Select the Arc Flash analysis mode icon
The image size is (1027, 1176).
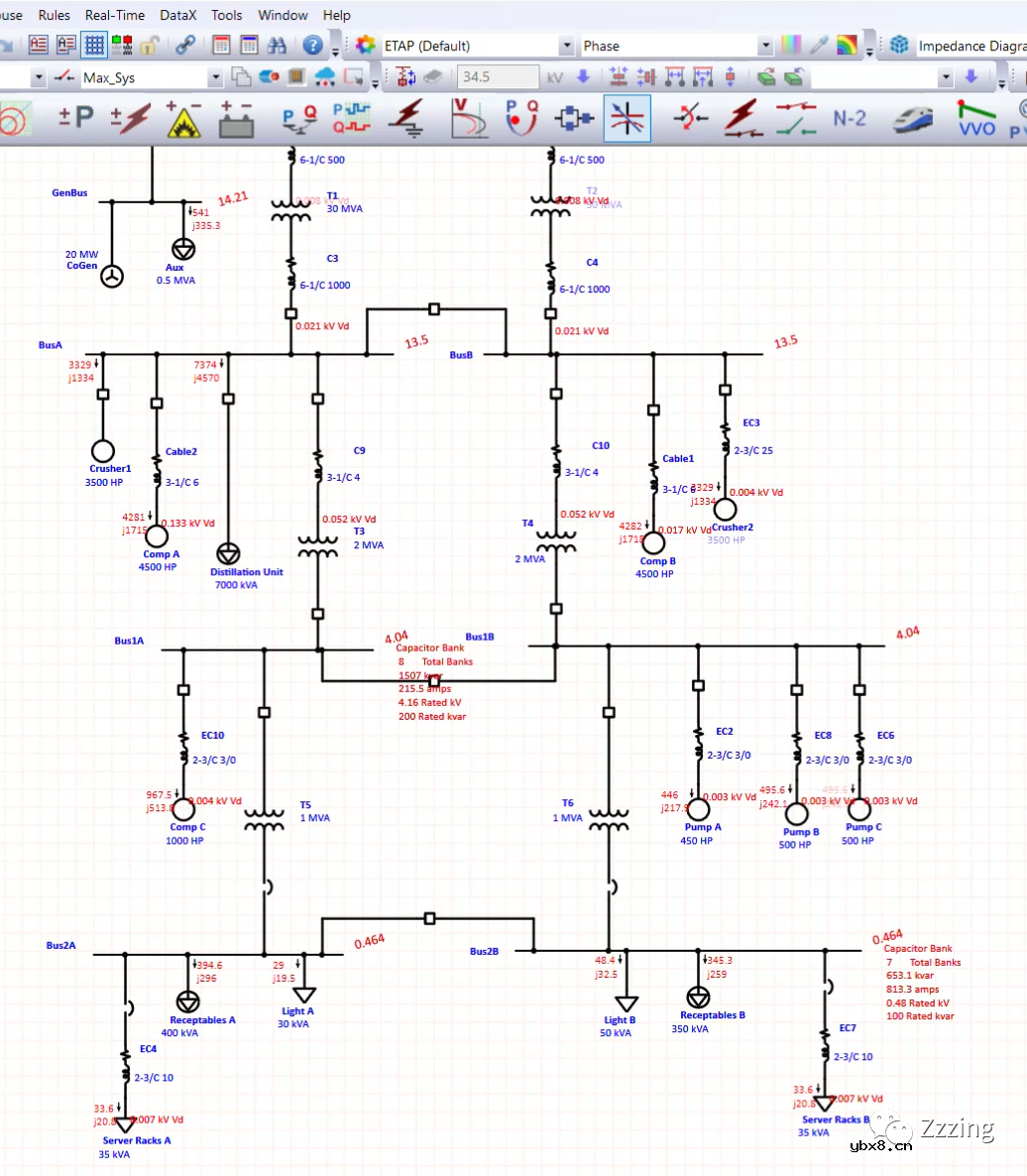pyautogui.click(x=183, y=118)
